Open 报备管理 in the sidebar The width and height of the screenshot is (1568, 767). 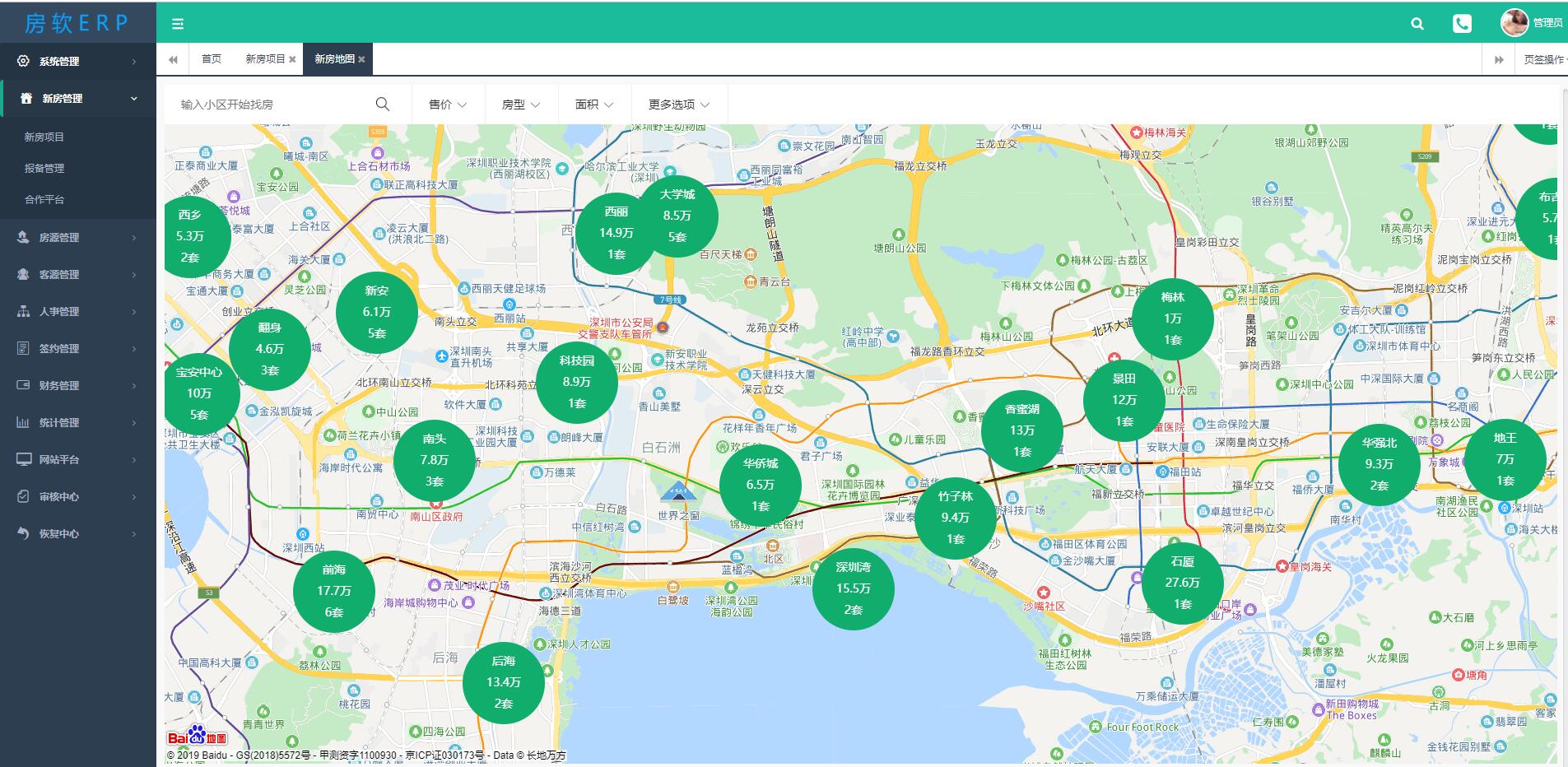click(x=44, y=169)
